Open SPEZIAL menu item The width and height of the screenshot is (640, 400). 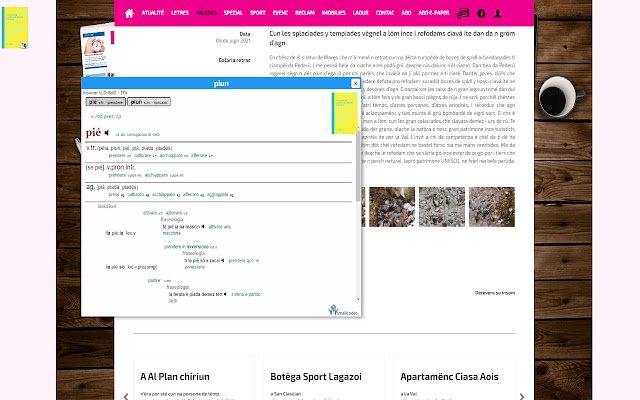pyautogui.click(x=233, y=13)
